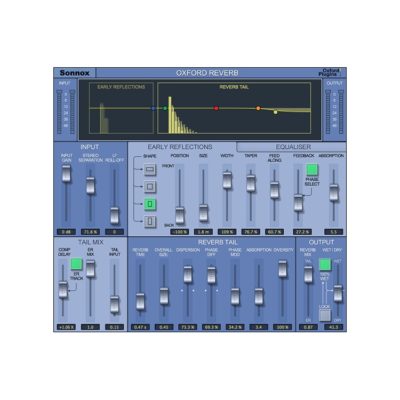Click the Tail Input value field
This screenshot has width=400, height=400.
click(114, 327)
